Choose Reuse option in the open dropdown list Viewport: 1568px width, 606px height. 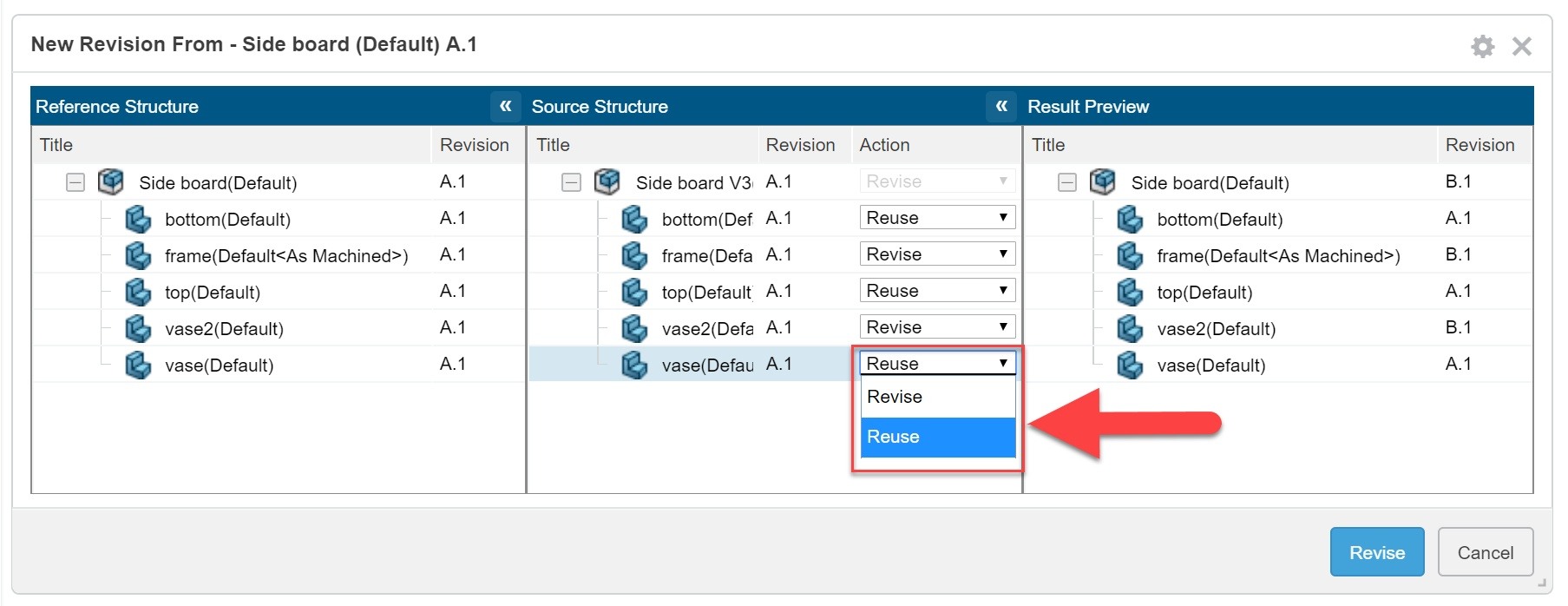click(x=936, y=437)
